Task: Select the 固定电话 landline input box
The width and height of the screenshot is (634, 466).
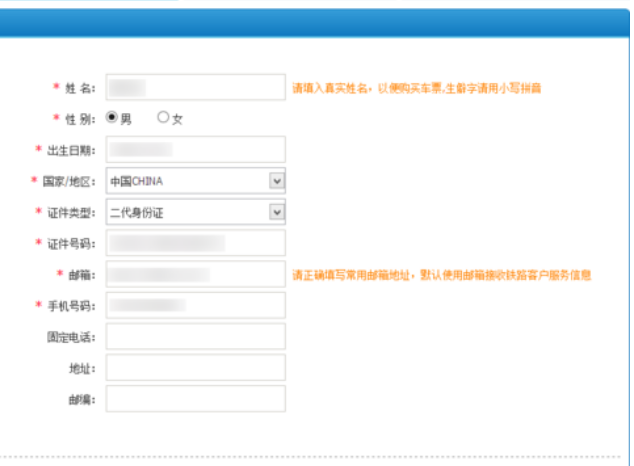Action: (x=195, y=336)
